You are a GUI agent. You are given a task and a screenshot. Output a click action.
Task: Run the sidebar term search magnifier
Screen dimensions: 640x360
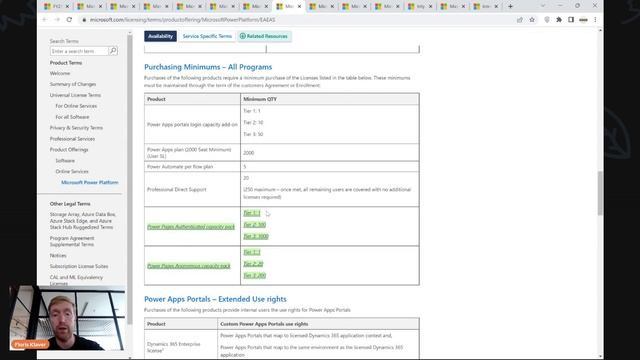click(x=113, y=51)
